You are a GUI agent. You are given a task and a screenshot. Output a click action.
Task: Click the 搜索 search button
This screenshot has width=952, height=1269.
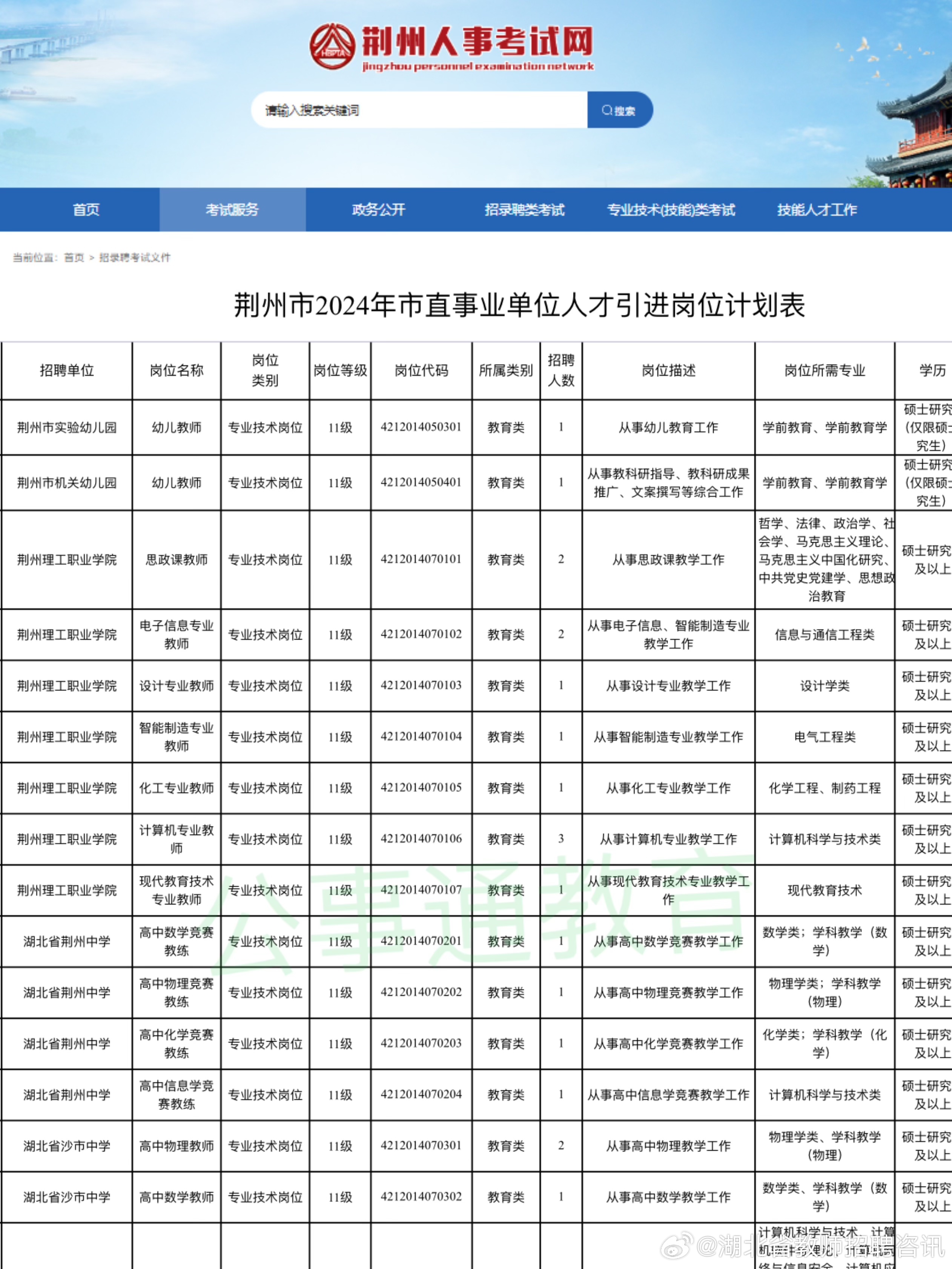(x=620, y=110)
